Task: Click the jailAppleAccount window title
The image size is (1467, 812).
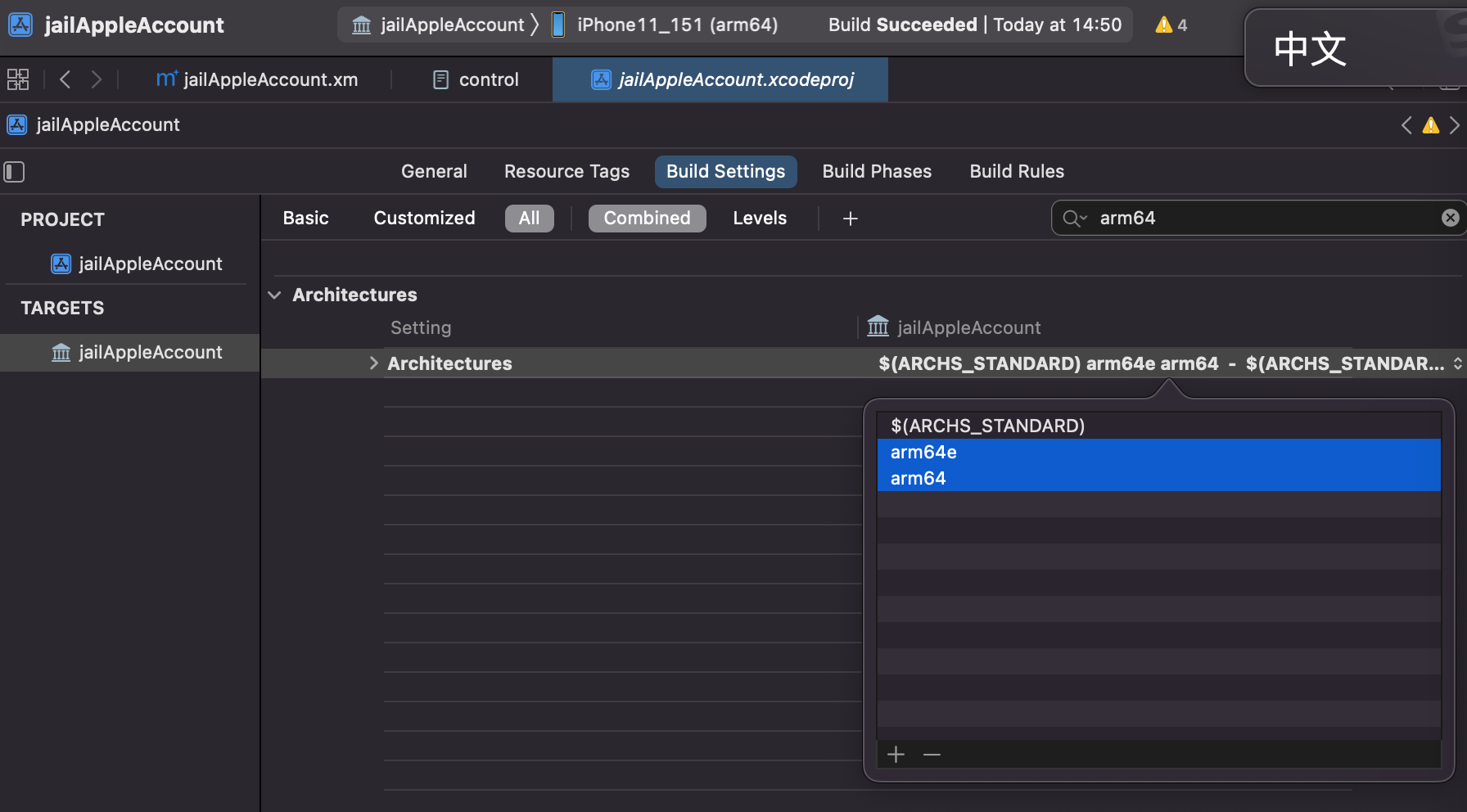Action: (x=134, y=25)
